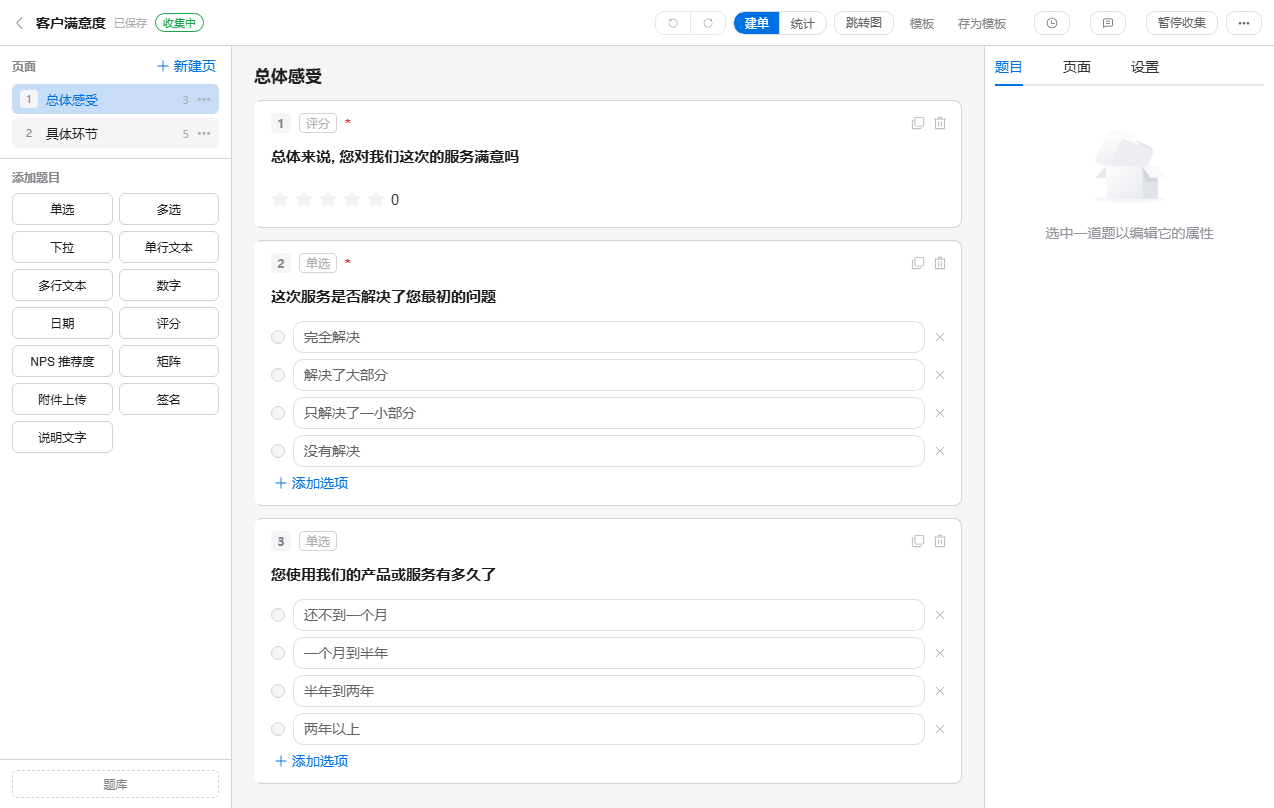Add a 下拉 question
The width and height of the screenshot is (1274, 808).
(62, 247)
